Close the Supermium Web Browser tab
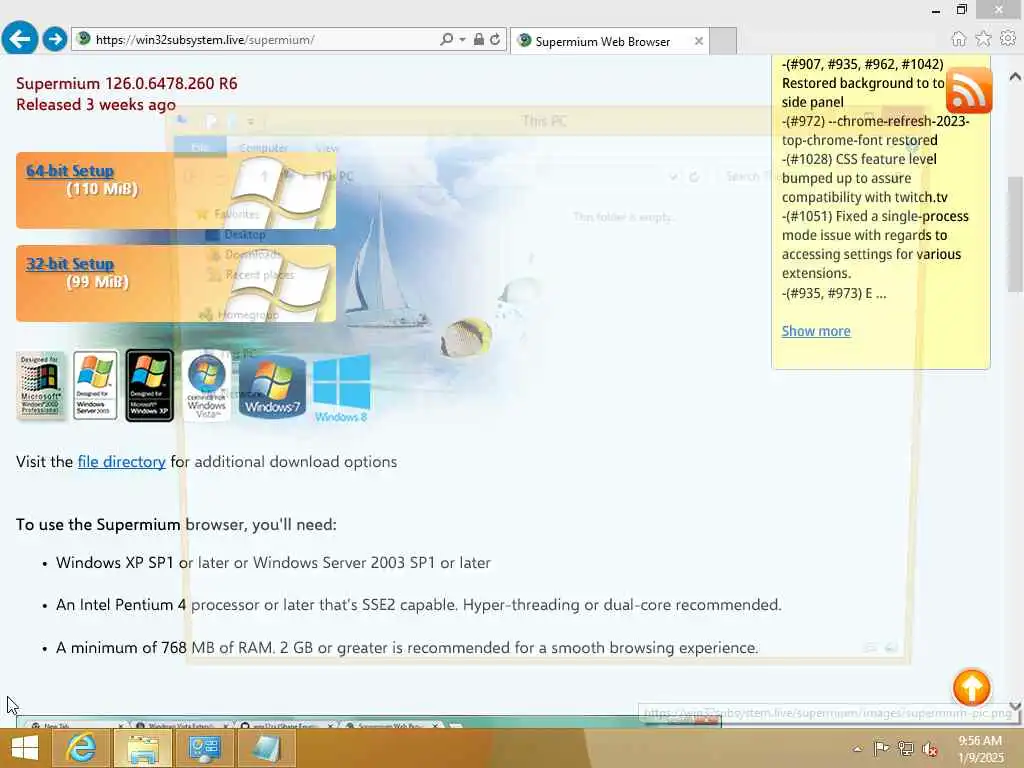 [699, 41]
